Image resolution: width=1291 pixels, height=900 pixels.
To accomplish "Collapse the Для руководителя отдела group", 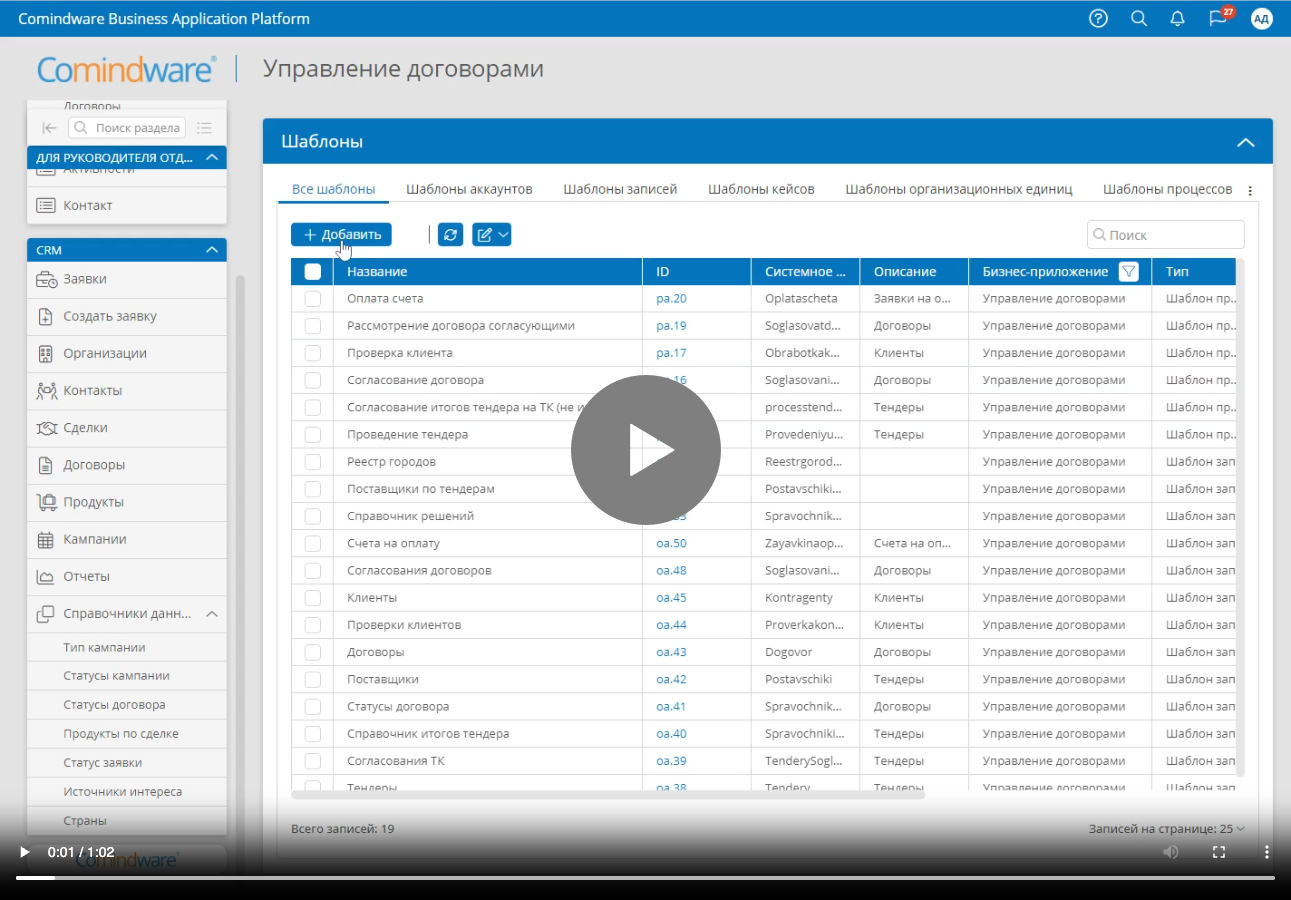I will click(211, 157).
